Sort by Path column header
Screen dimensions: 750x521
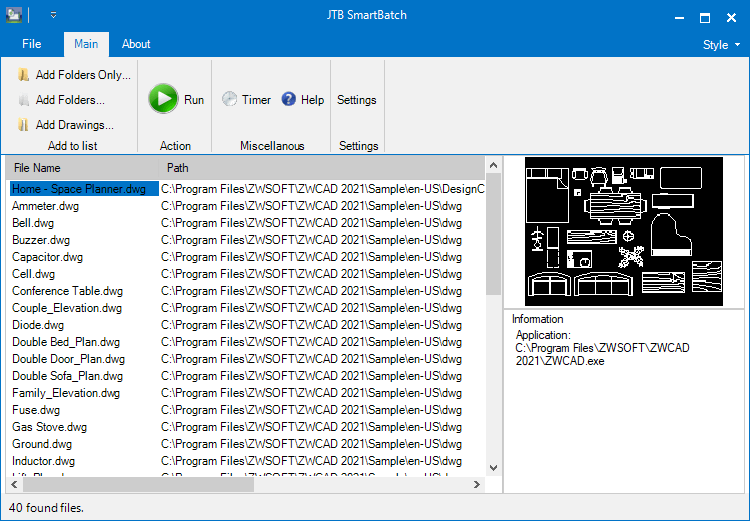[322, 168]
